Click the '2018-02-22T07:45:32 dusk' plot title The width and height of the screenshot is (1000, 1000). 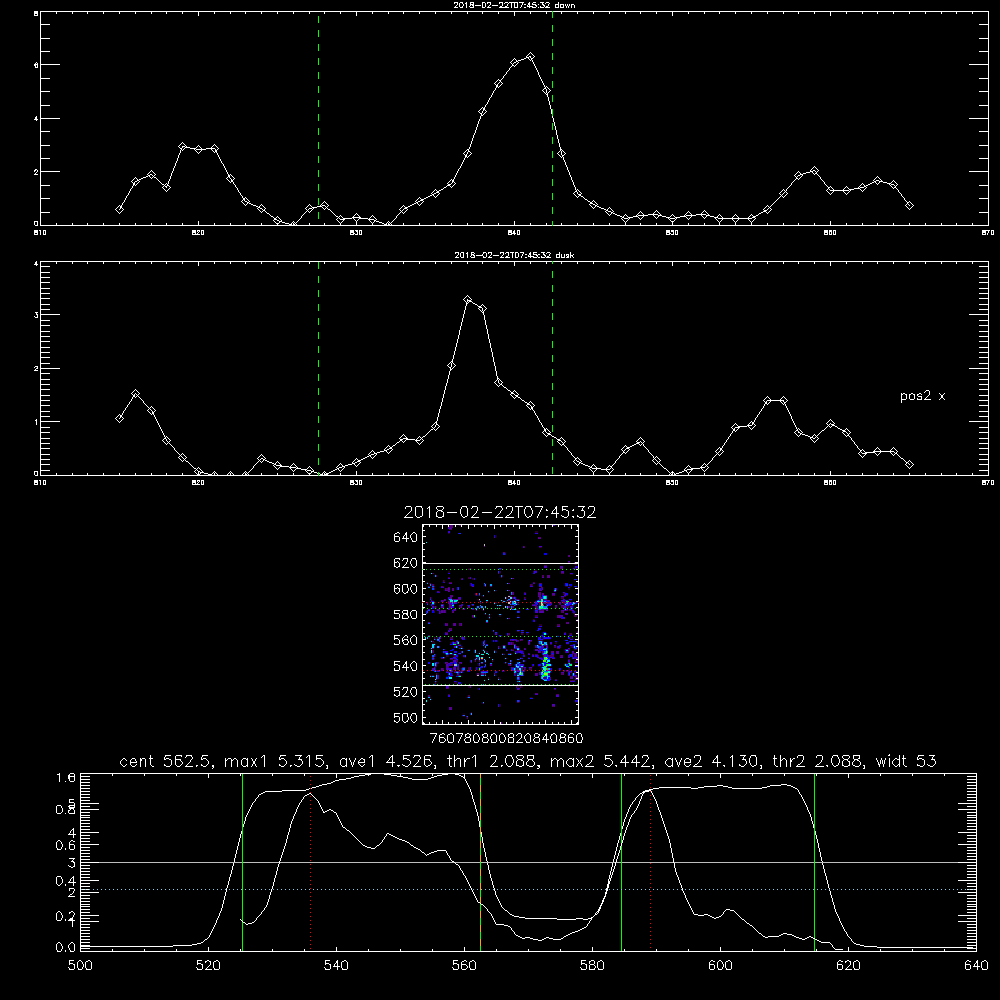pos(514,255)
